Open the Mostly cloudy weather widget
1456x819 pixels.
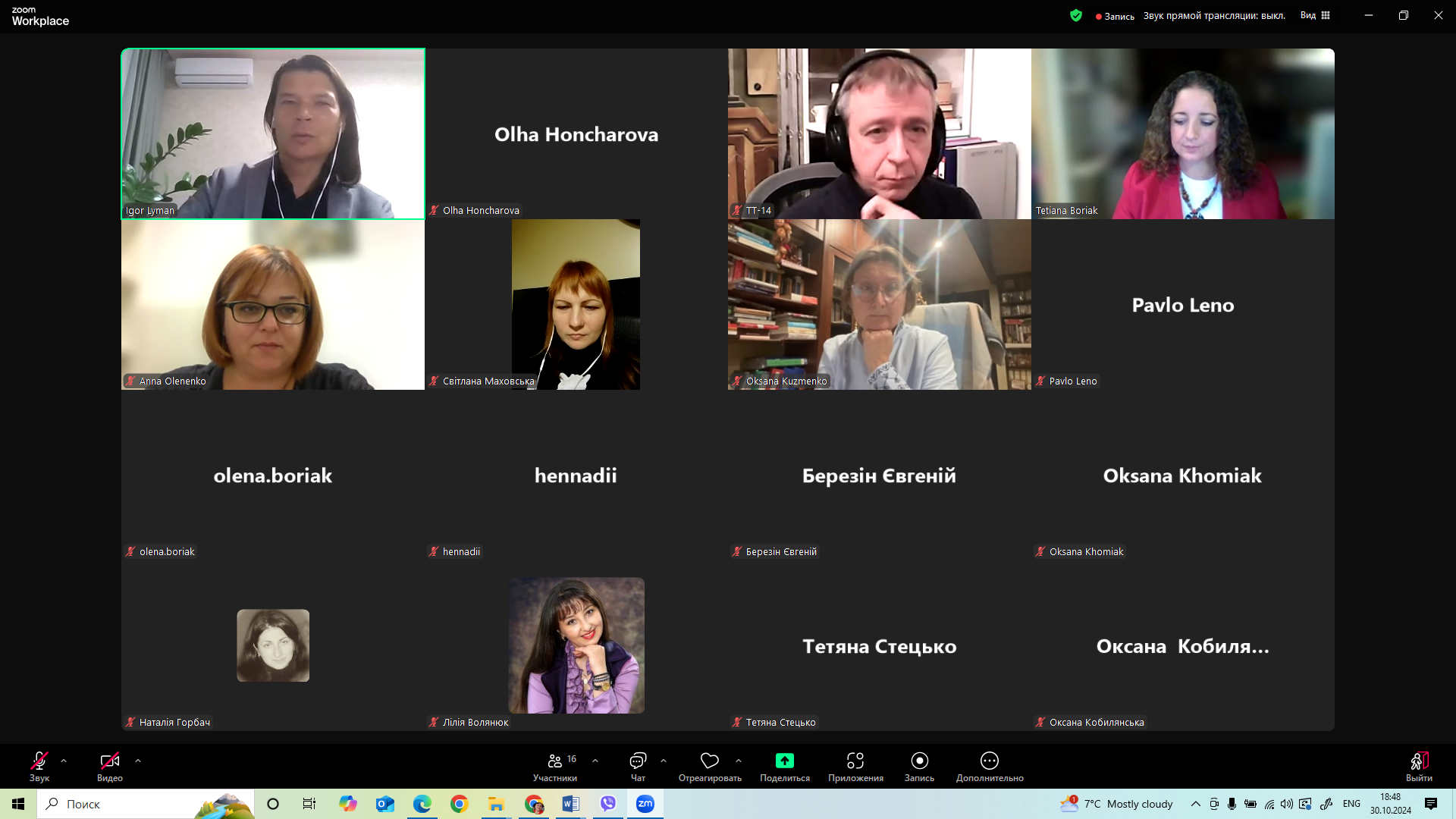1117,804
